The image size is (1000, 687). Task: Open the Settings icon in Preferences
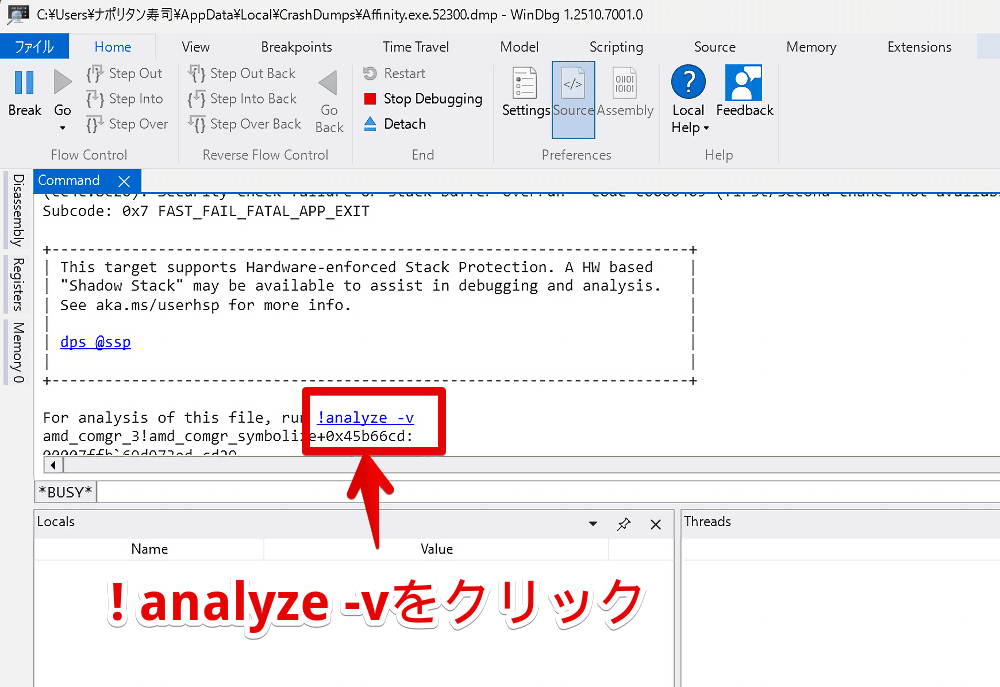(x=525, y=83)
